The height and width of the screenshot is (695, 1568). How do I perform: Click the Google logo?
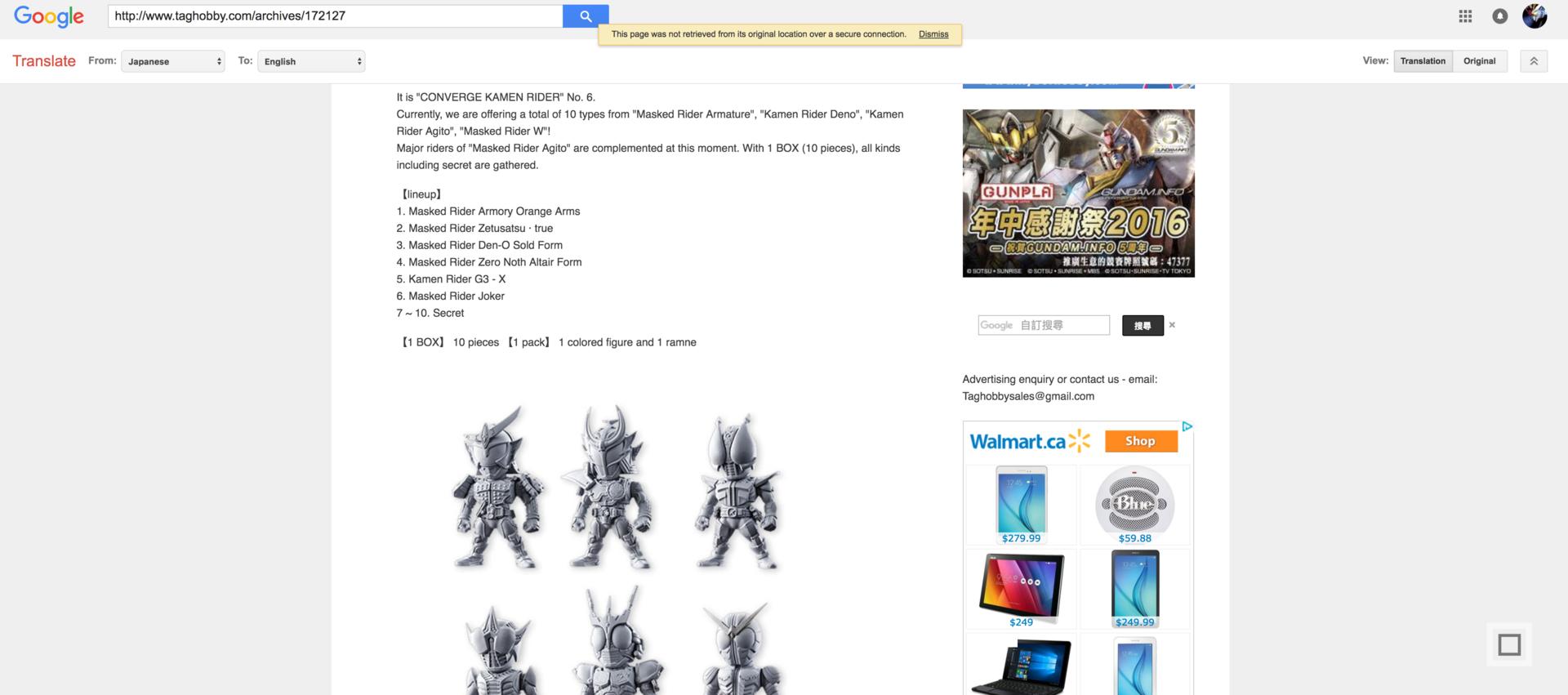pyautogui.click(x=49, y=16)
